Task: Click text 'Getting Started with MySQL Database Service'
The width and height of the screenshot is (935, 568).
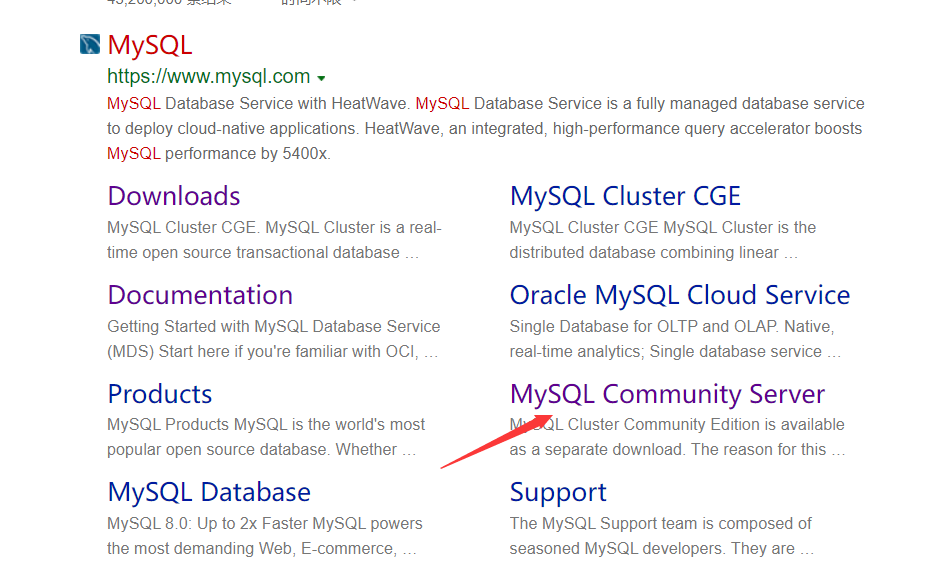Action: pyautogui.click(x=274, y=327)
